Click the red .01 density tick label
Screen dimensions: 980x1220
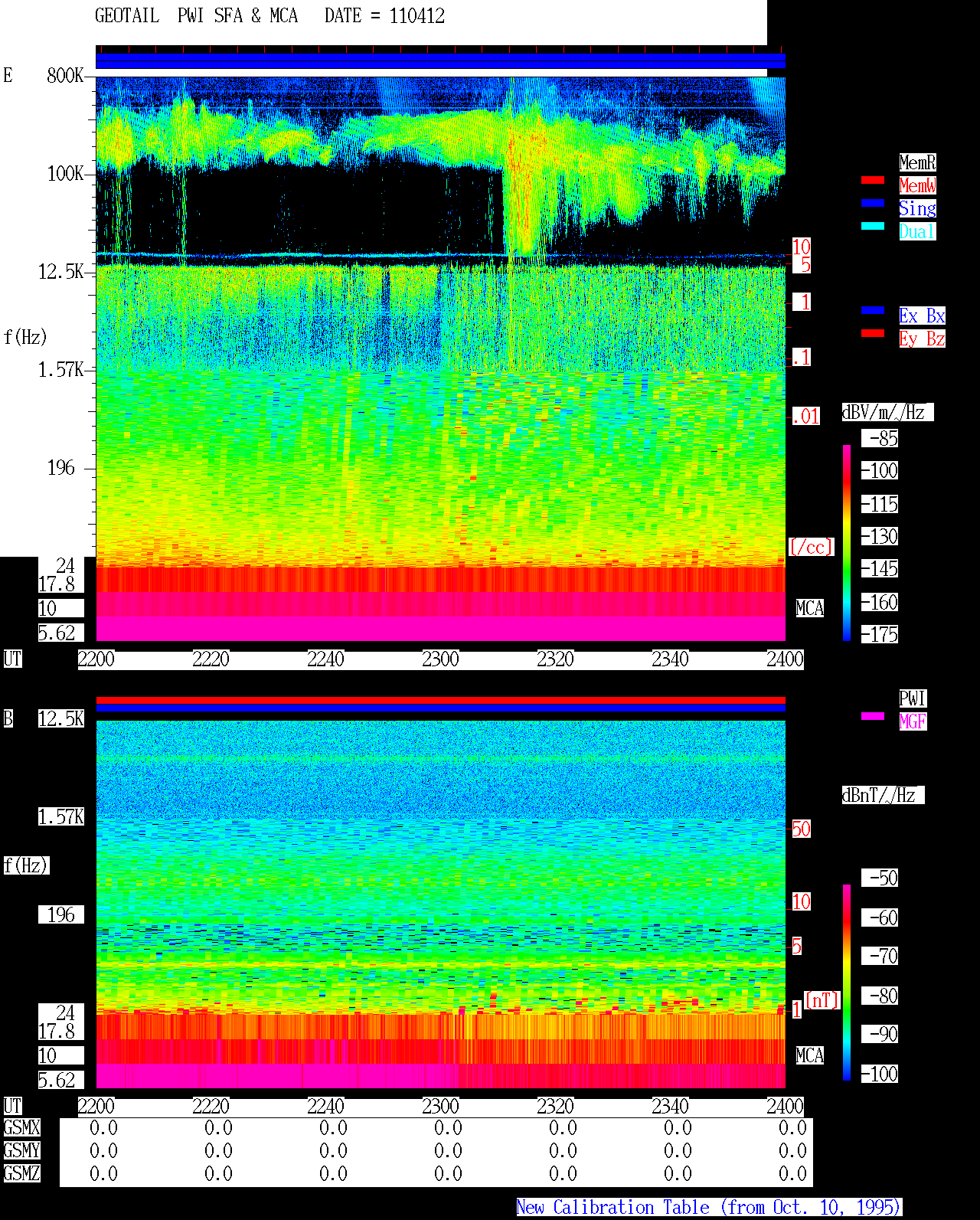pyautogui.click(x=806, y=417)
